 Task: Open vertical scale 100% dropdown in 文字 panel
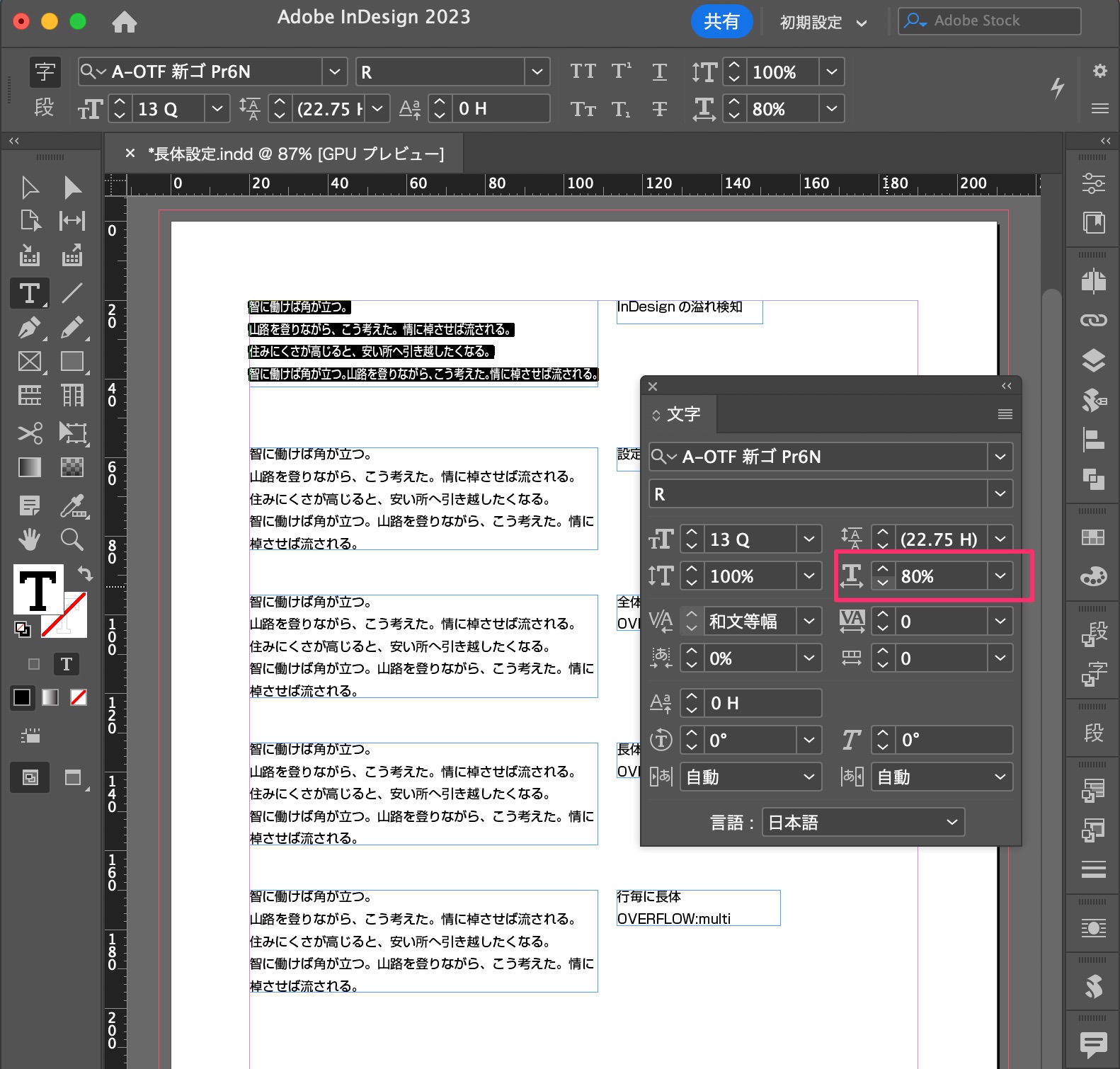808,576
